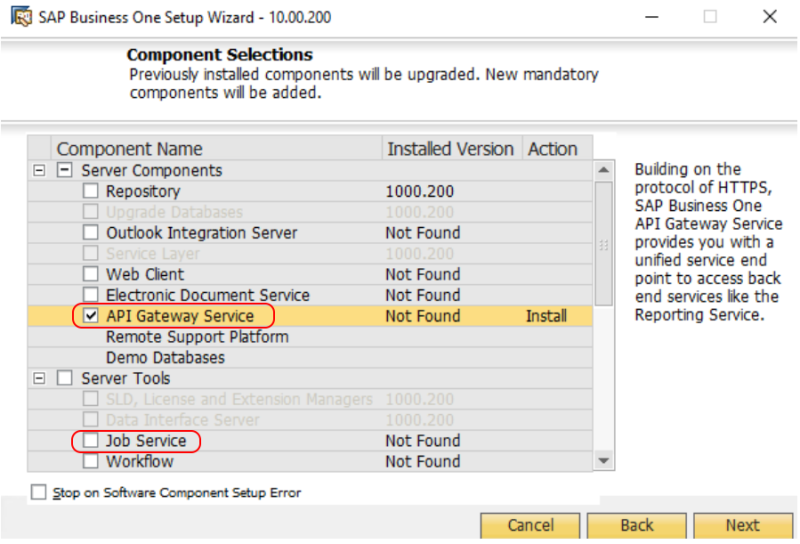The image size is (800, 544).
Task: Select the API Gateway Service label
Action: [180, 316]
